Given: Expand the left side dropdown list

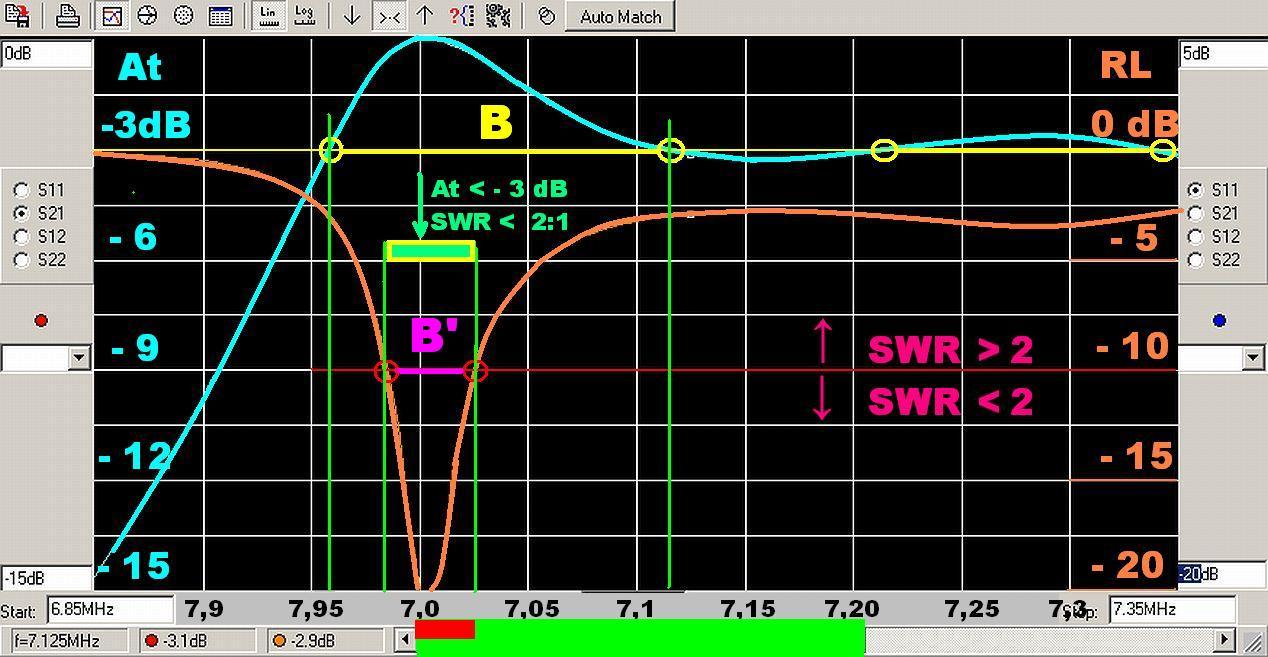Looking at the screenshot, I should click(x=80, y=358).
